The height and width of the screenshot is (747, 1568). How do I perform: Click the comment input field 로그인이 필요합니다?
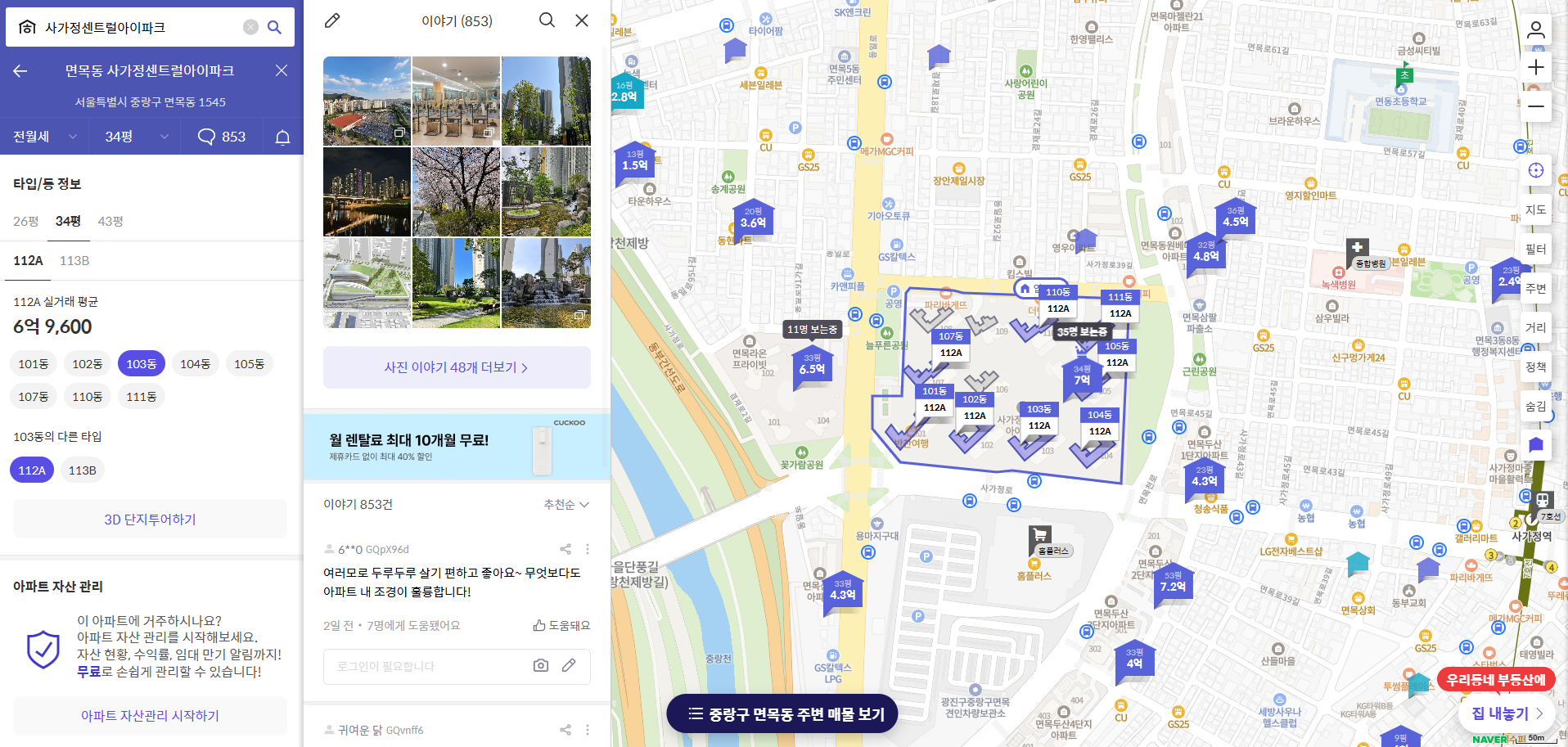pos(457,666)
